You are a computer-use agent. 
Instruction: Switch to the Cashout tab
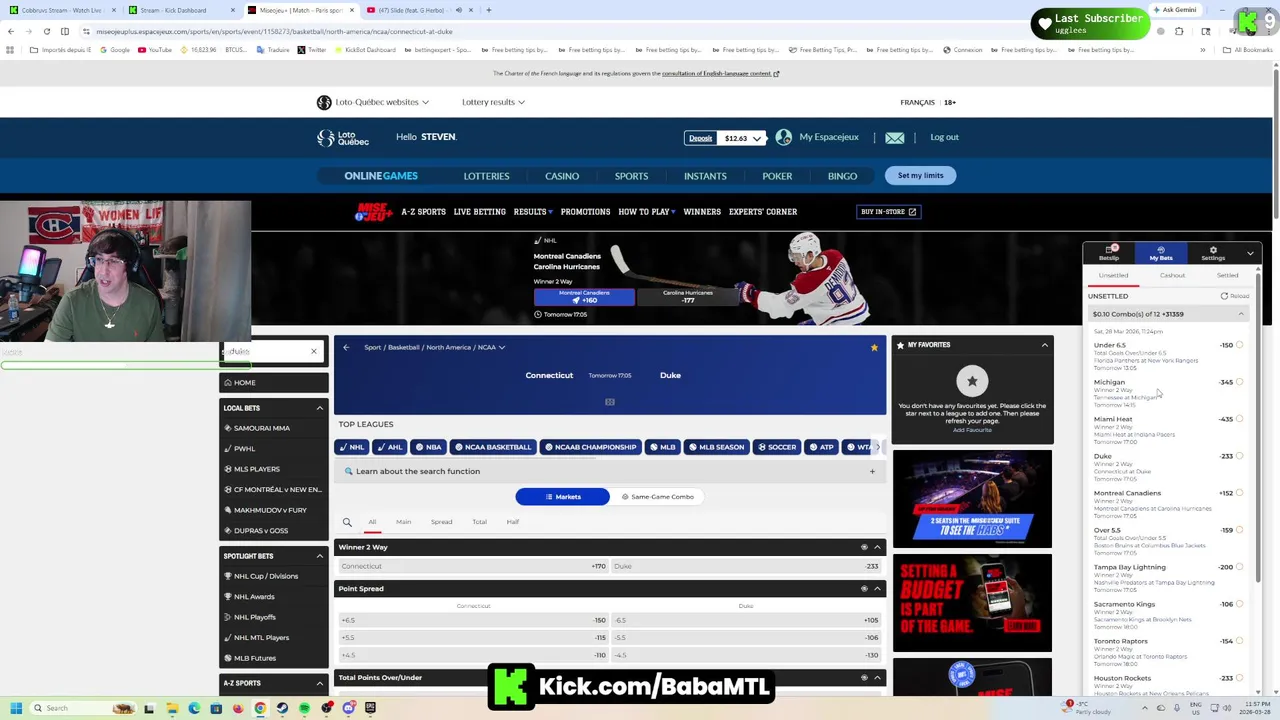[1172, 275]
